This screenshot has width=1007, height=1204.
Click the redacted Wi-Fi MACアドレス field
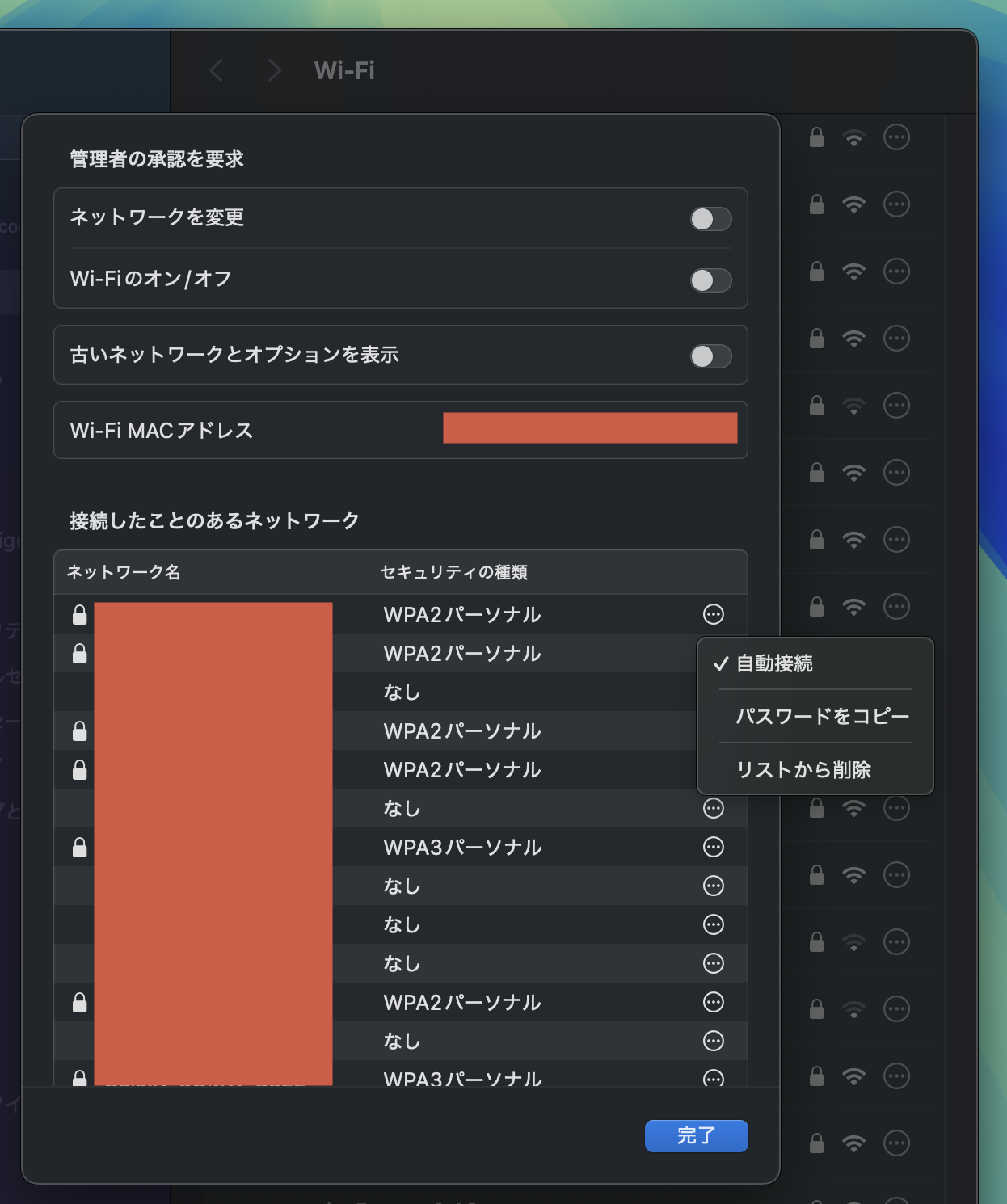[589, 428]
